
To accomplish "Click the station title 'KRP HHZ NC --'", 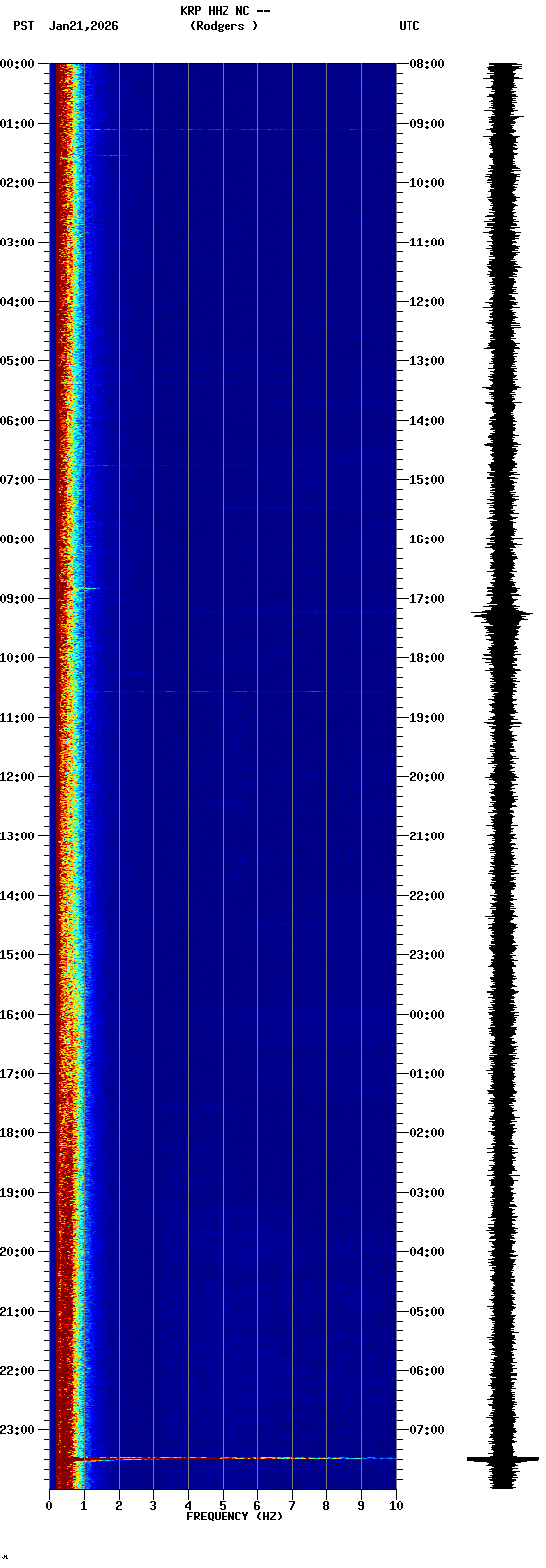I will tap(225, 11).
